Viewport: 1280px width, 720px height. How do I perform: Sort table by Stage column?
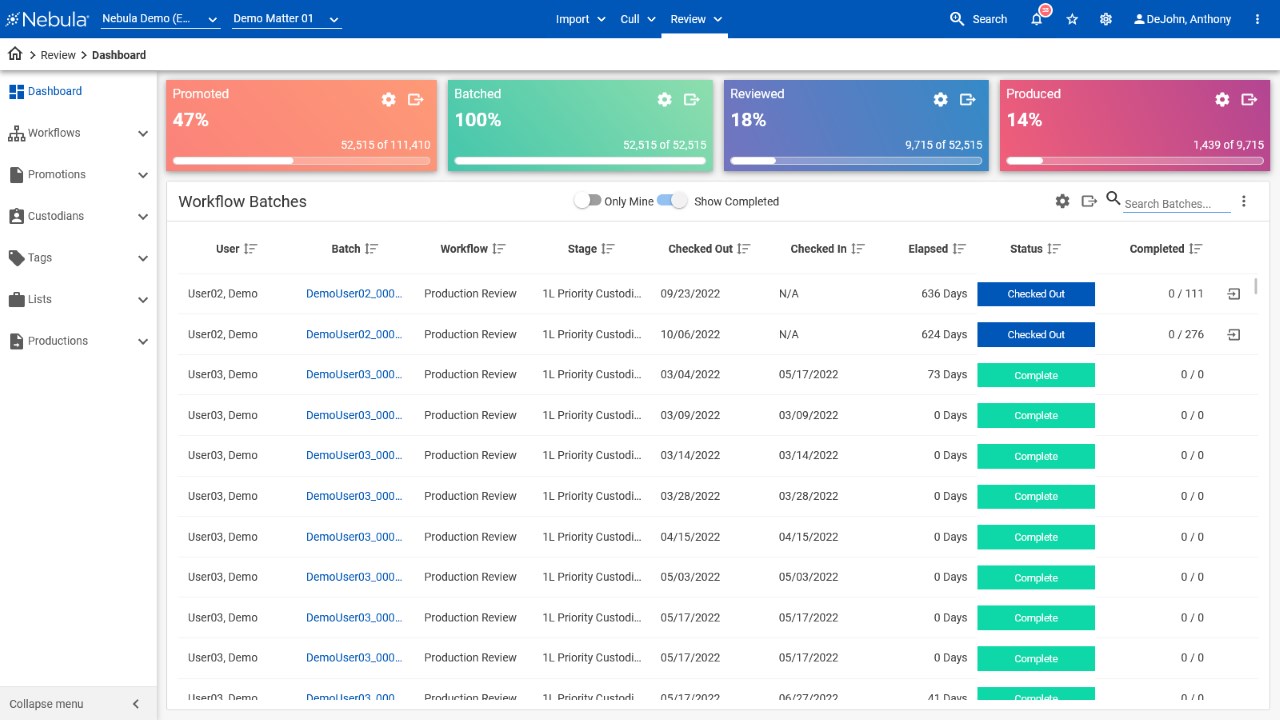(608, 249)
